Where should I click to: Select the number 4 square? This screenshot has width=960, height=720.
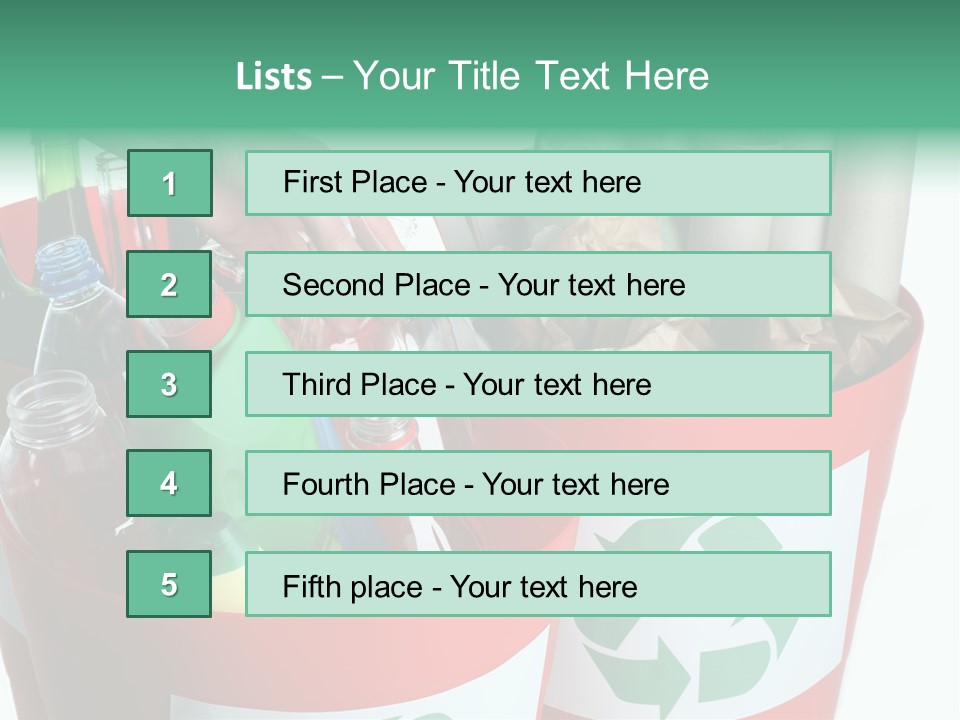coord(169,483)
